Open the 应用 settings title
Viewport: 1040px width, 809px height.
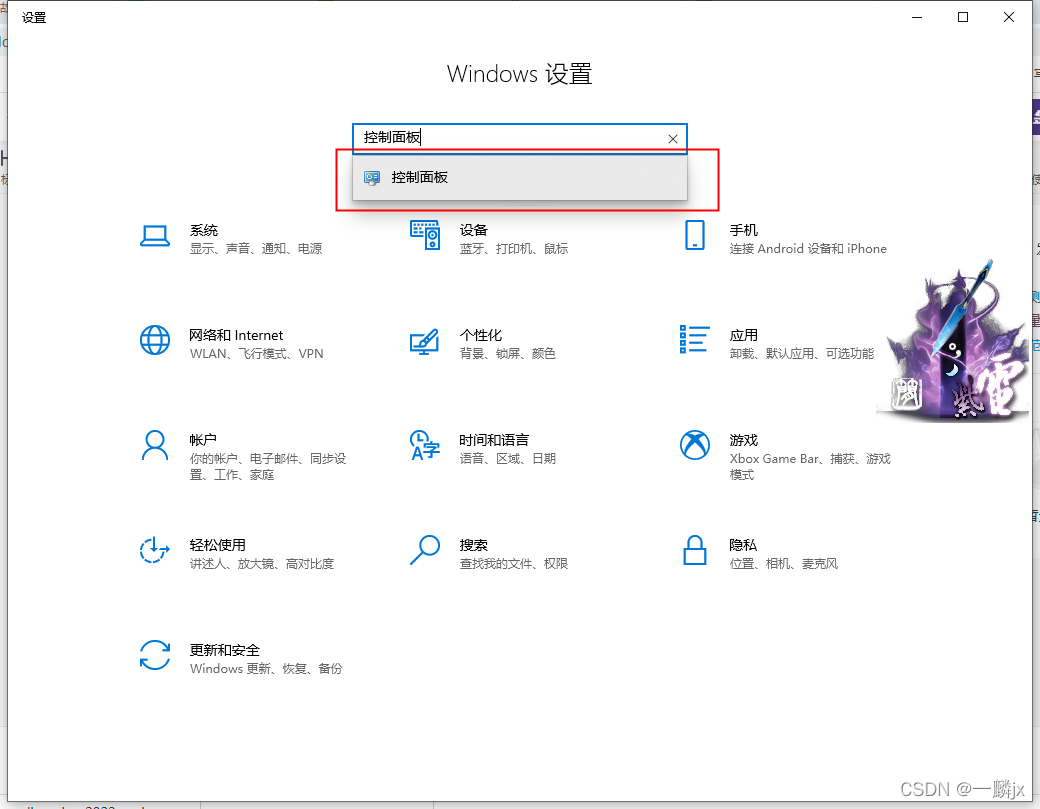(x=744, y=335)
